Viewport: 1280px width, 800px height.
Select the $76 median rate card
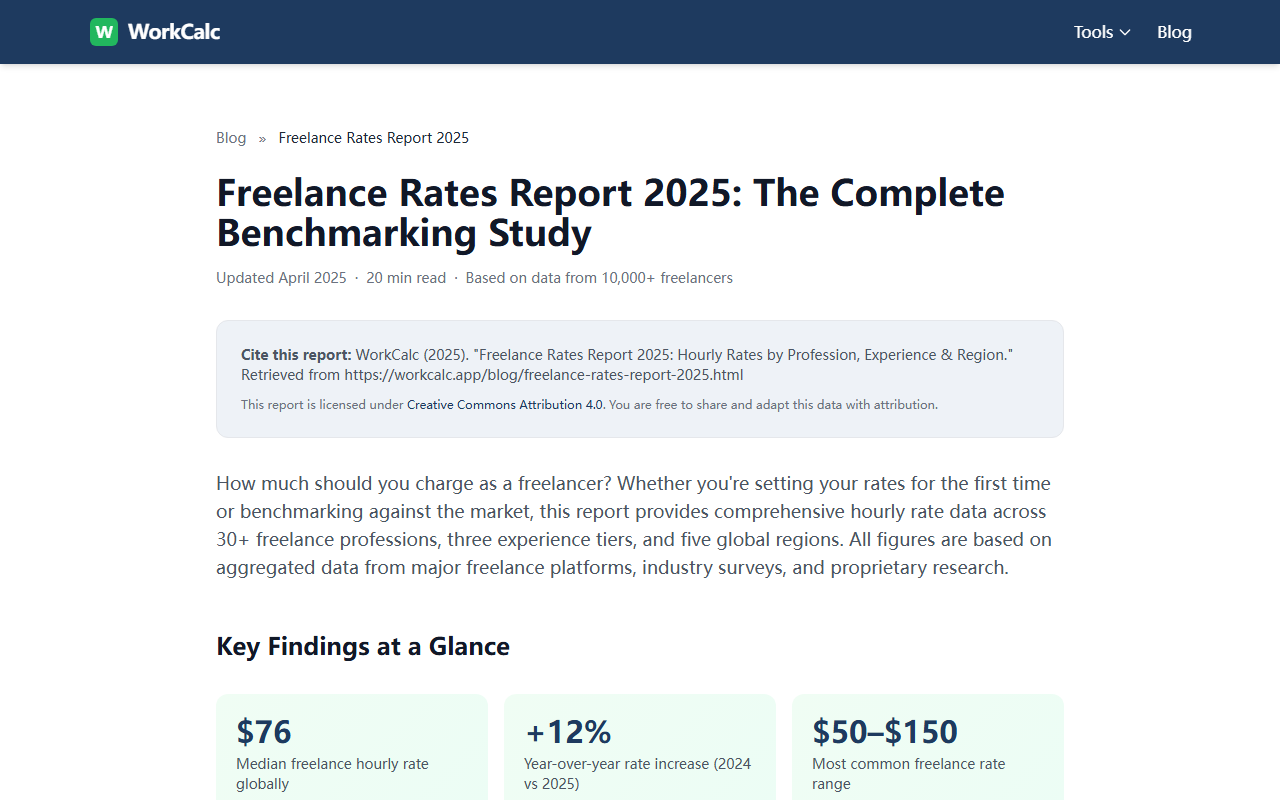(352, 747)
